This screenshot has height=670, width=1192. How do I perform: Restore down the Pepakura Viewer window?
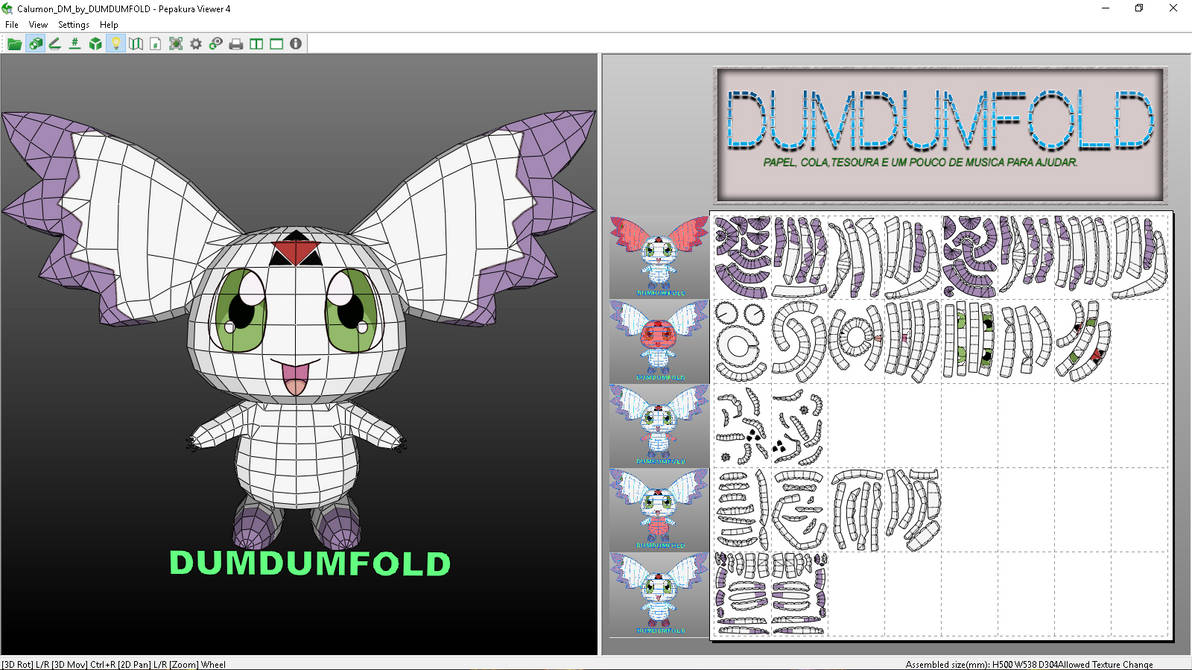(1139, 8)
